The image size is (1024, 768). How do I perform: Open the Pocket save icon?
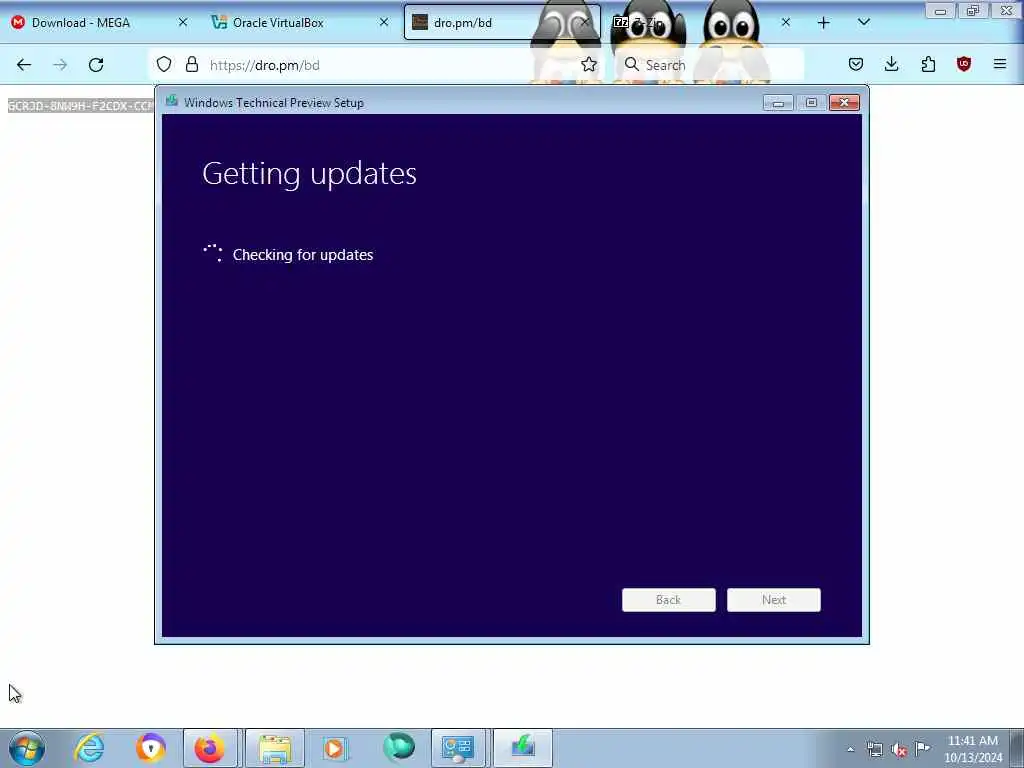tap(856, 64)
